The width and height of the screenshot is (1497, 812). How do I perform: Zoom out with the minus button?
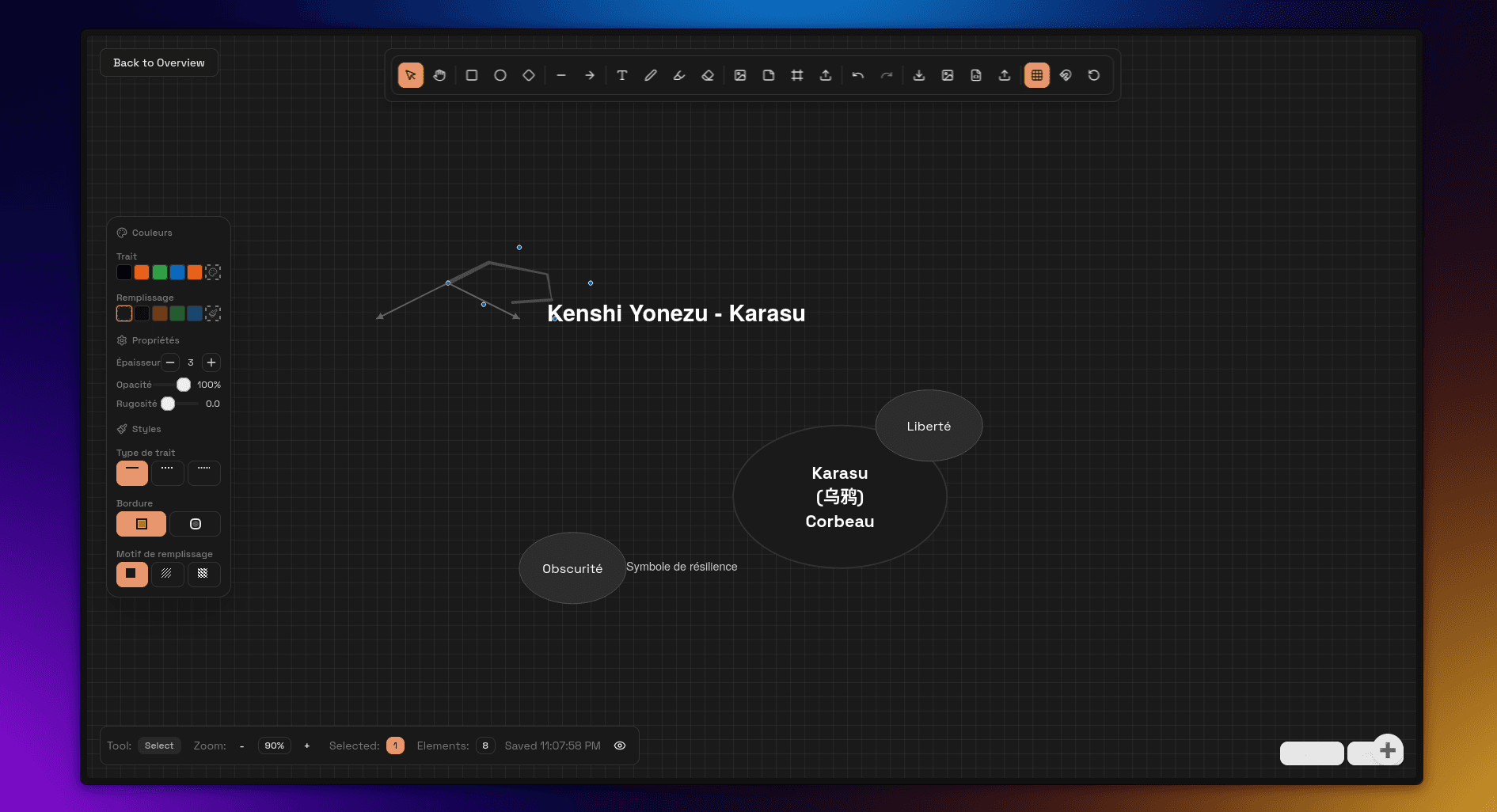[x=241, y=746]
